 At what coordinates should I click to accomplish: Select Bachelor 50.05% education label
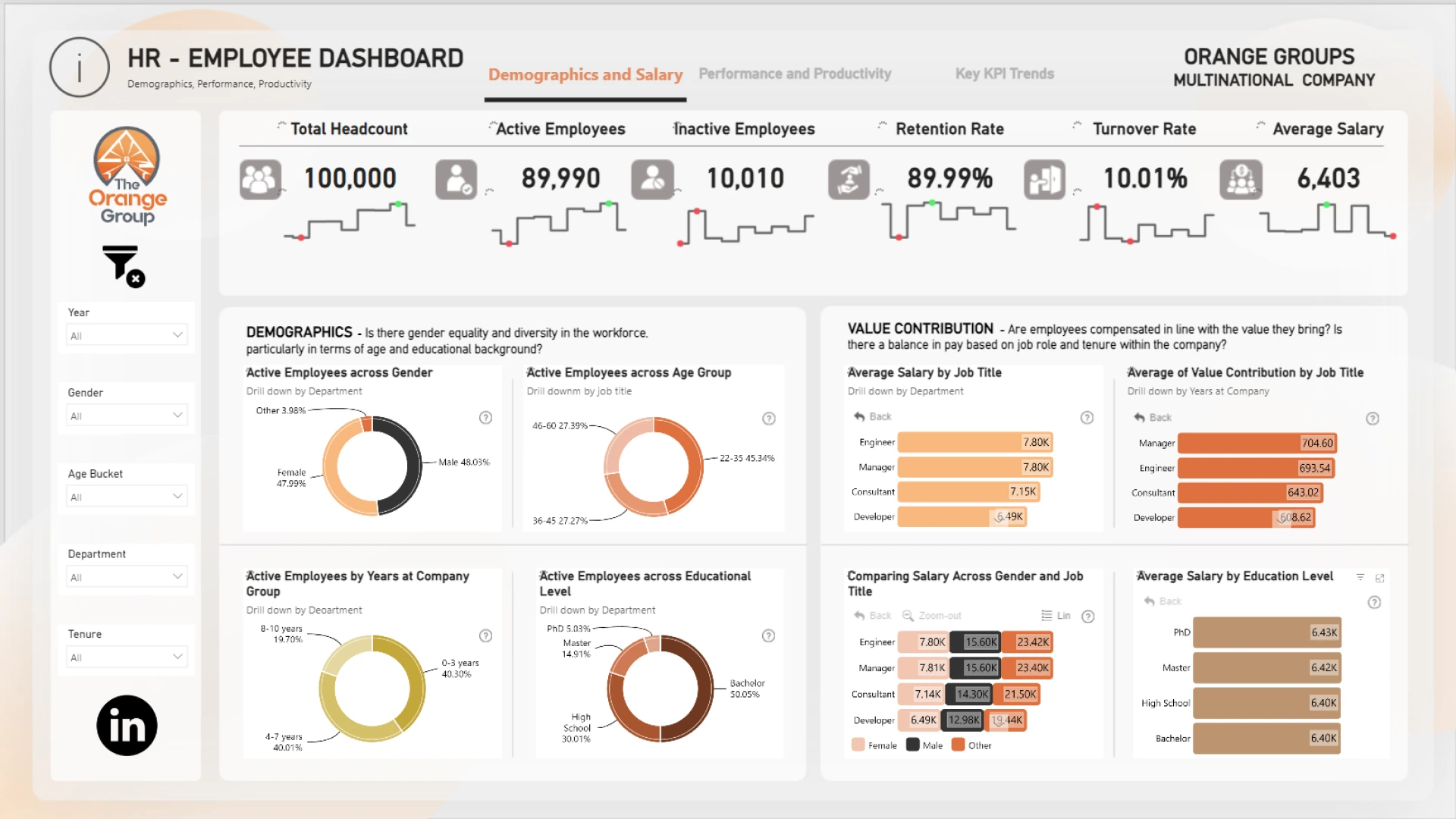(747, 689)
